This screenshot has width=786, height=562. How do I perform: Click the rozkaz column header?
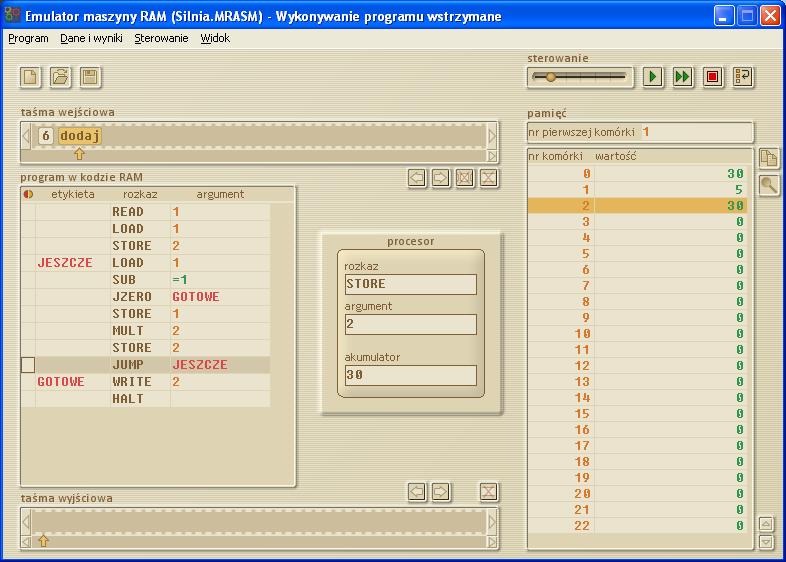(140, 195)
